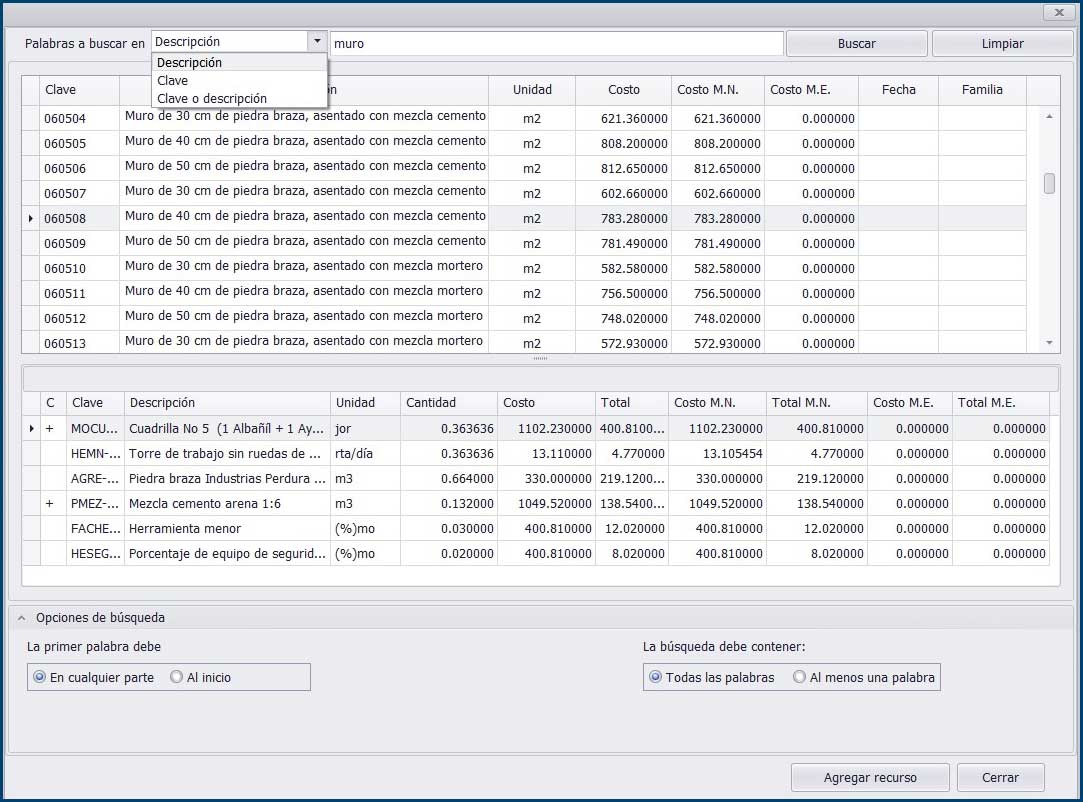1083x802 pixels.
Task: Click 'Cuadrilla No 5' description cell
Action: 226,429
